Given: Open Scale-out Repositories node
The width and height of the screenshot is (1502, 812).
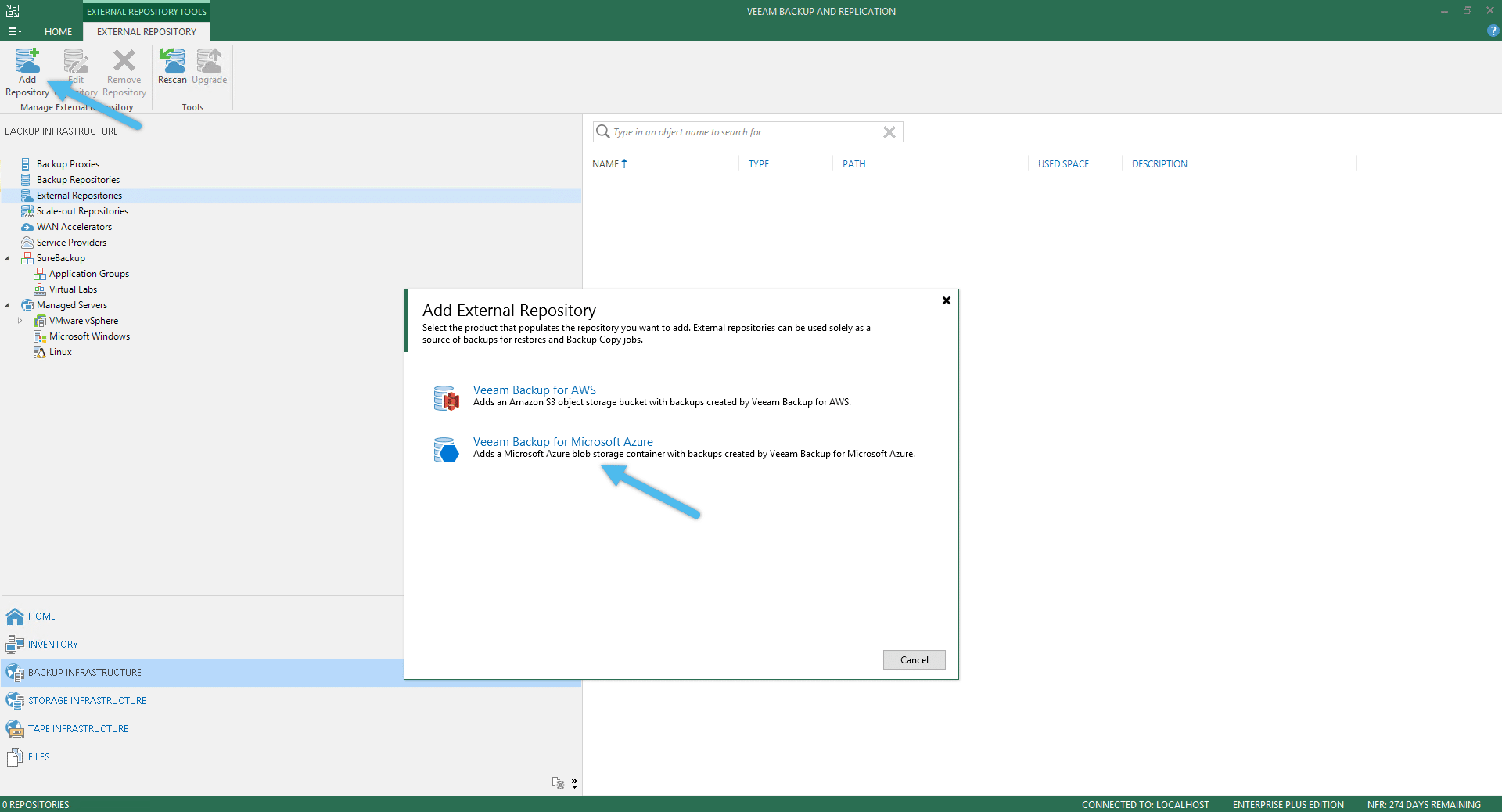Looking at the screenshot, I should pos(82,211).
